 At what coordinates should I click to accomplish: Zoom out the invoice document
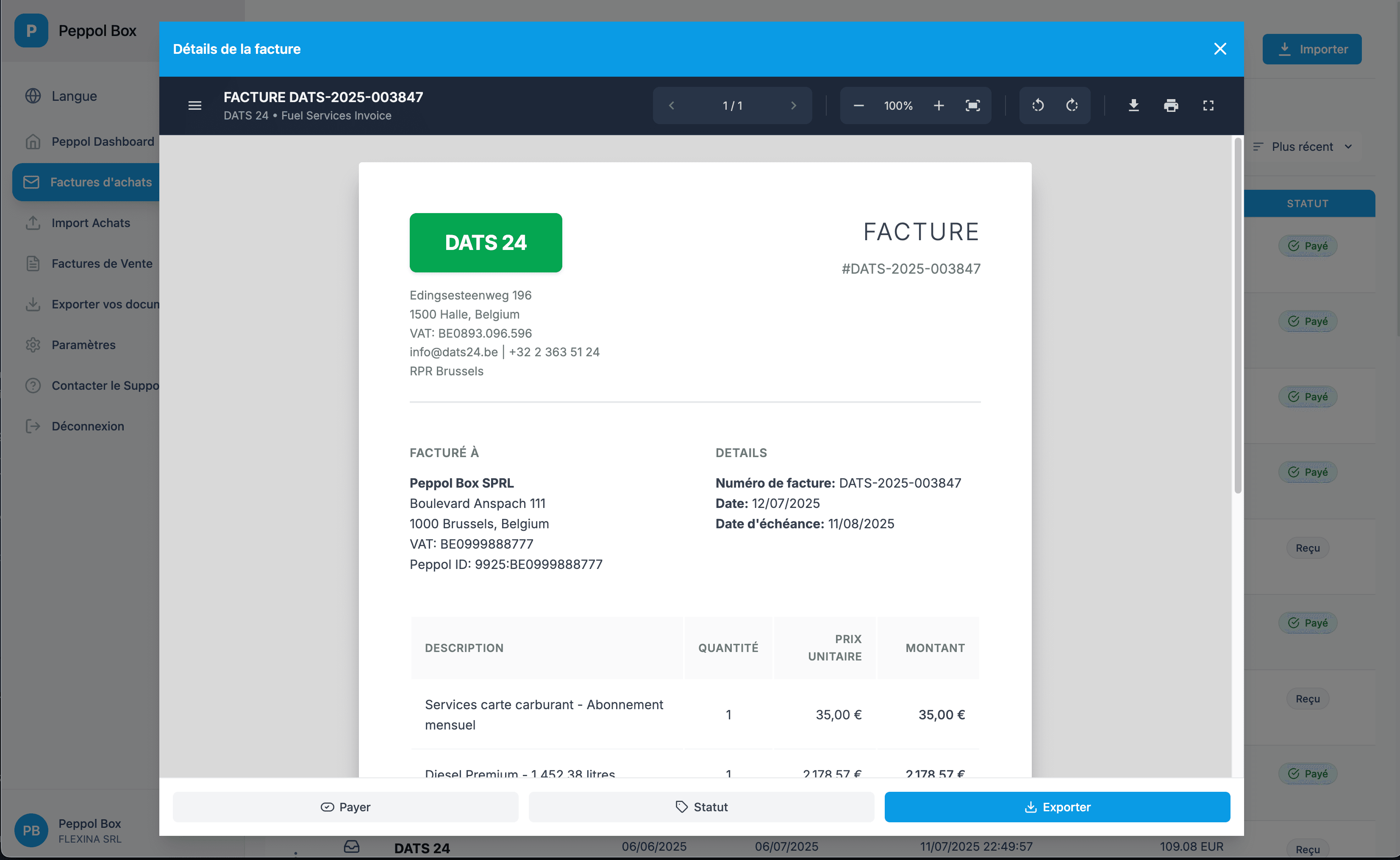coord(858,106)
